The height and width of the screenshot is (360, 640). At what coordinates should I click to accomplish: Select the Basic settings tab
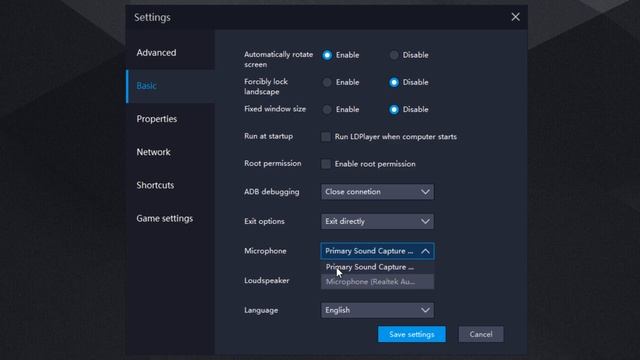(x=171, y=86)
